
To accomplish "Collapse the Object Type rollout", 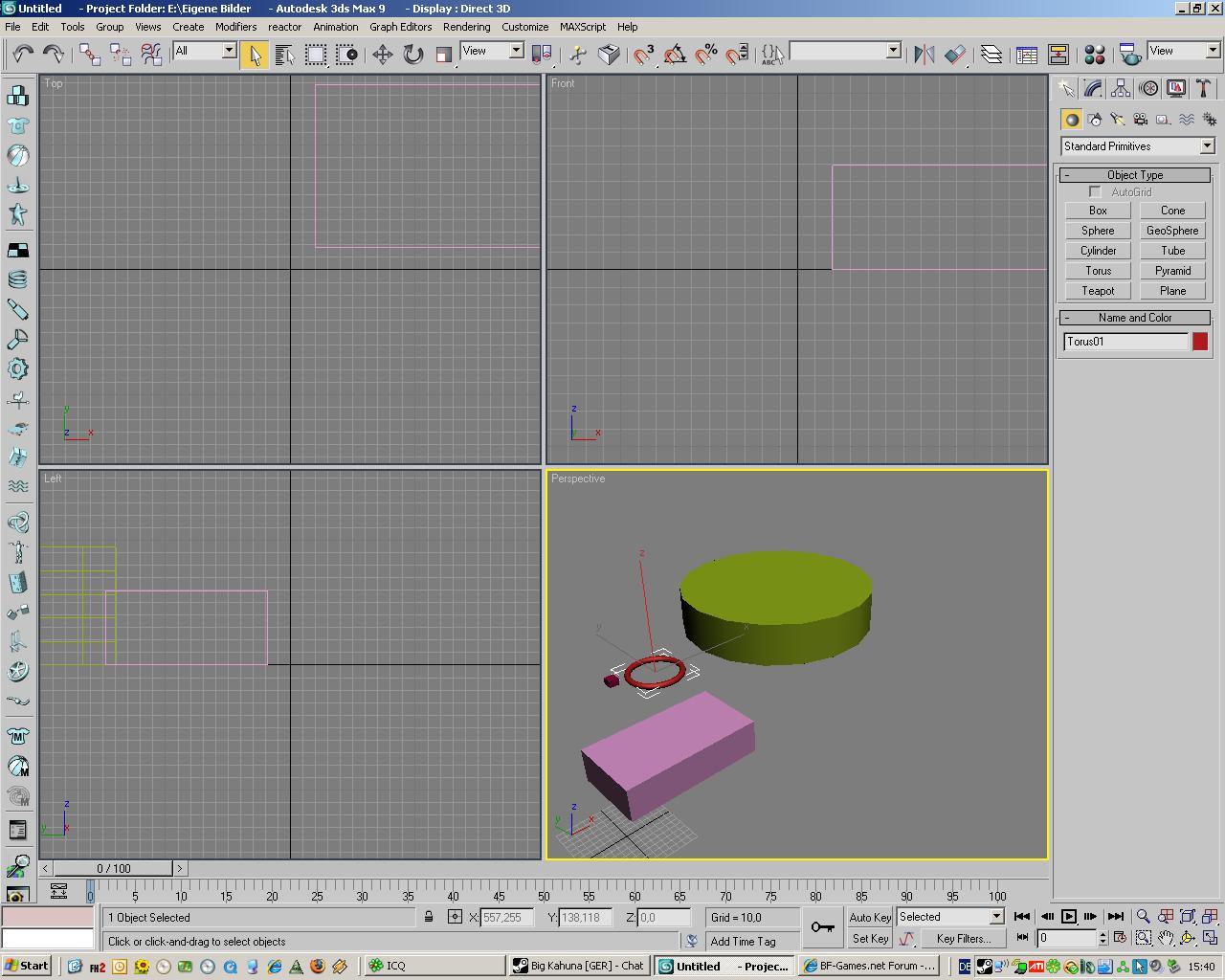I will pos(1134,175).
